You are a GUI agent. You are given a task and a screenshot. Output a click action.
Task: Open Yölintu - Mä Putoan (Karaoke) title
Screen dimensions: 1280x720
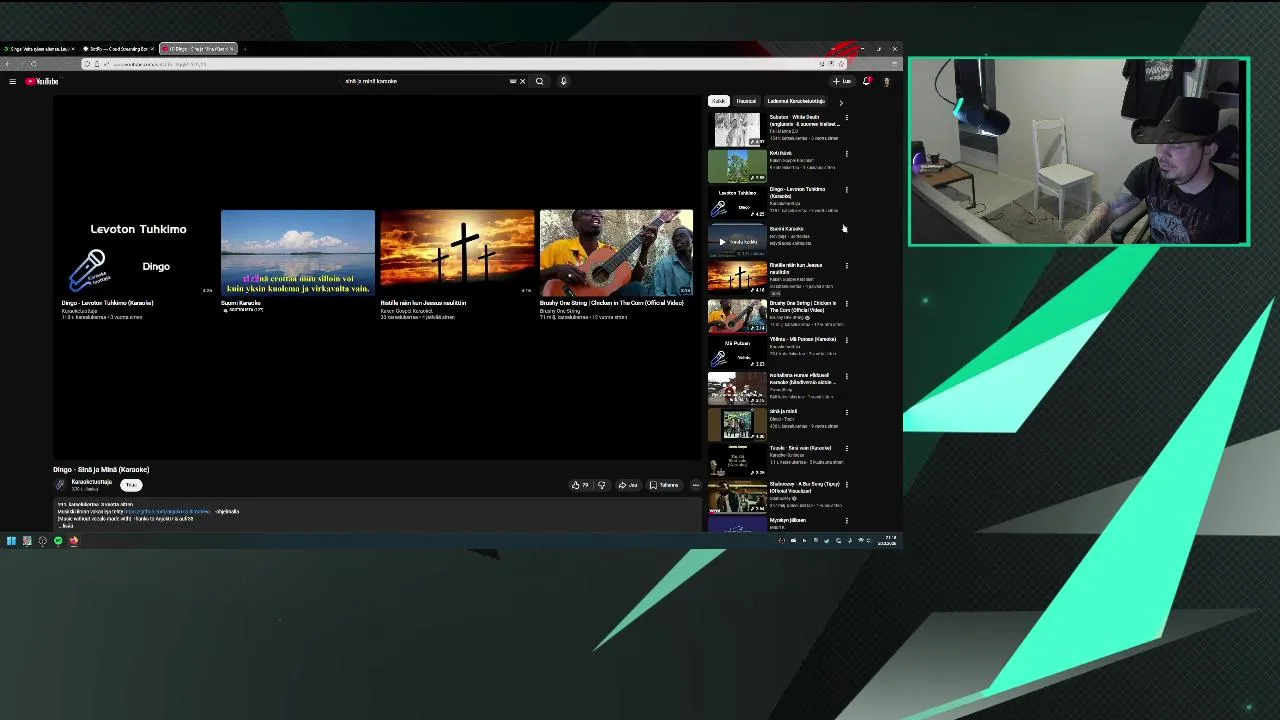pyautogui.click(x=803, y=339)
